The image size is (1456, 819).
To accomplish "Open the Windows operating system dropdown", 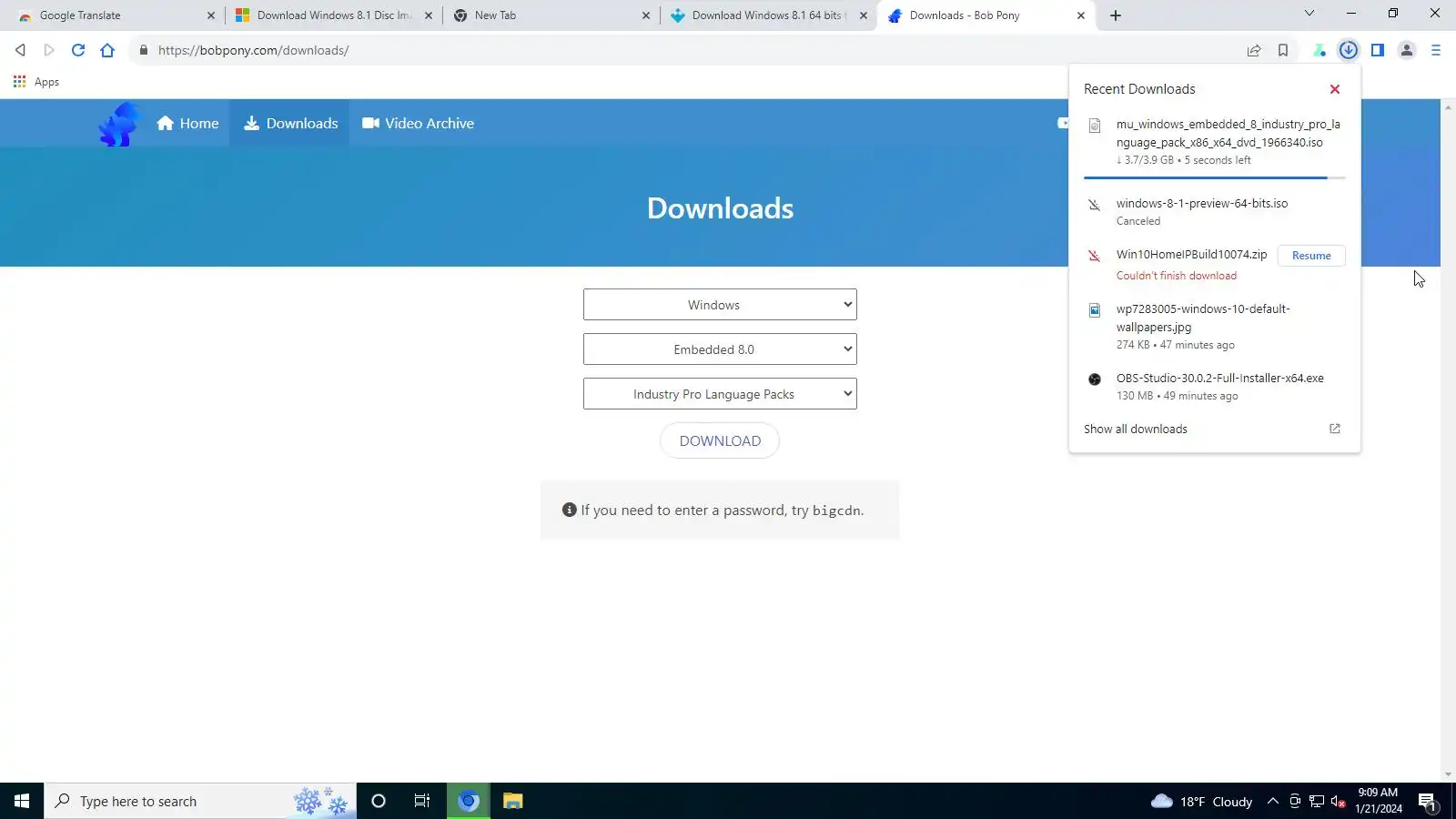I will [x=720, y=305].
